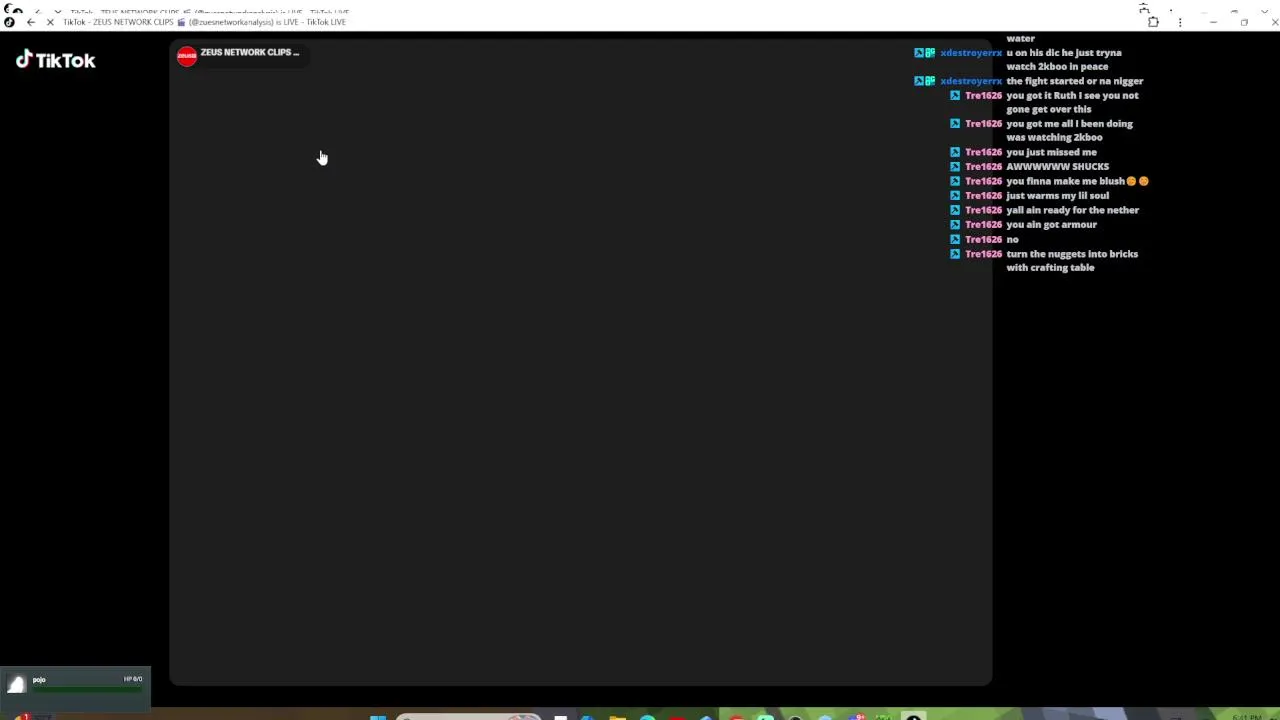The width and height of the screenshot is (1280, 720).
Task: Click the message 'was watching 2kboo'
Action: tap(1054, 138)
